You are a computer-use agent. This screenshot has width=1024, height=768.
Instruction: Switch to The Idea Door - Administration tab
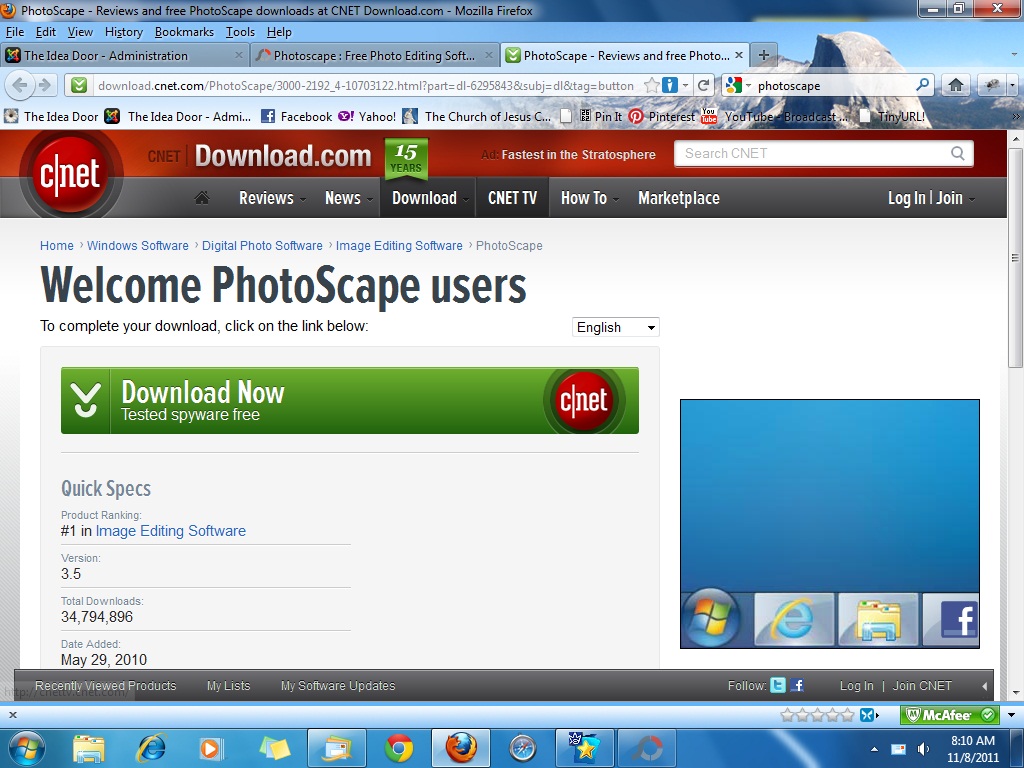pyautogui.click(x=124, y=56)
